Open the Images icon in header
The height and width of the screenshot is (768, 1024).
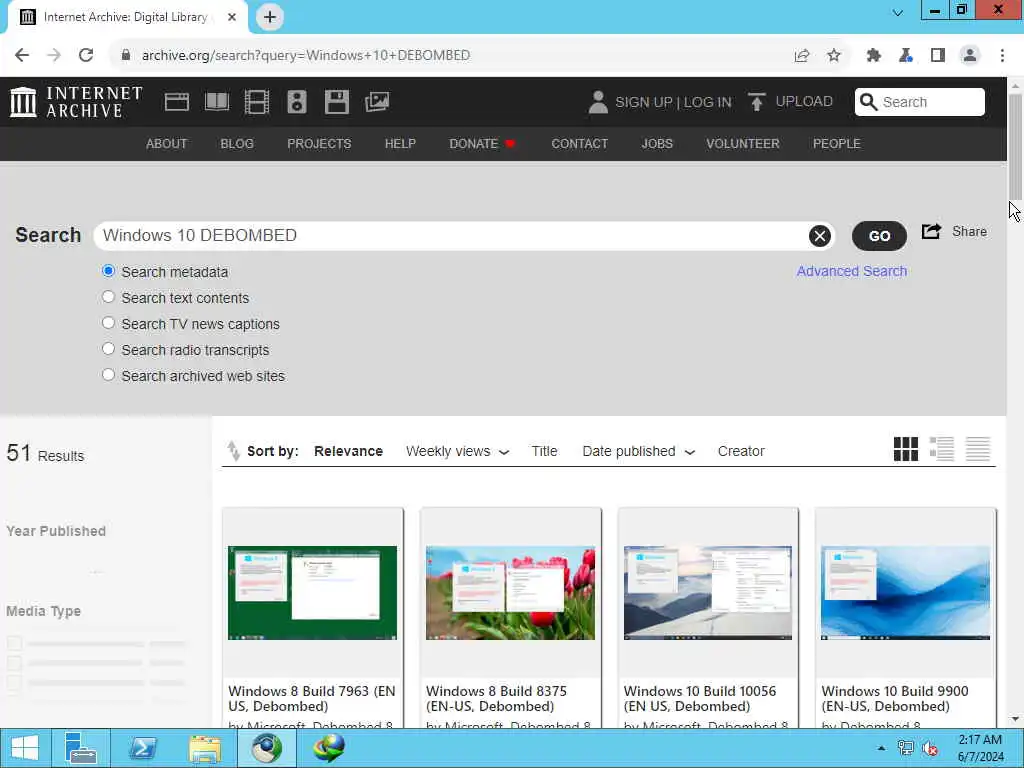377,102
